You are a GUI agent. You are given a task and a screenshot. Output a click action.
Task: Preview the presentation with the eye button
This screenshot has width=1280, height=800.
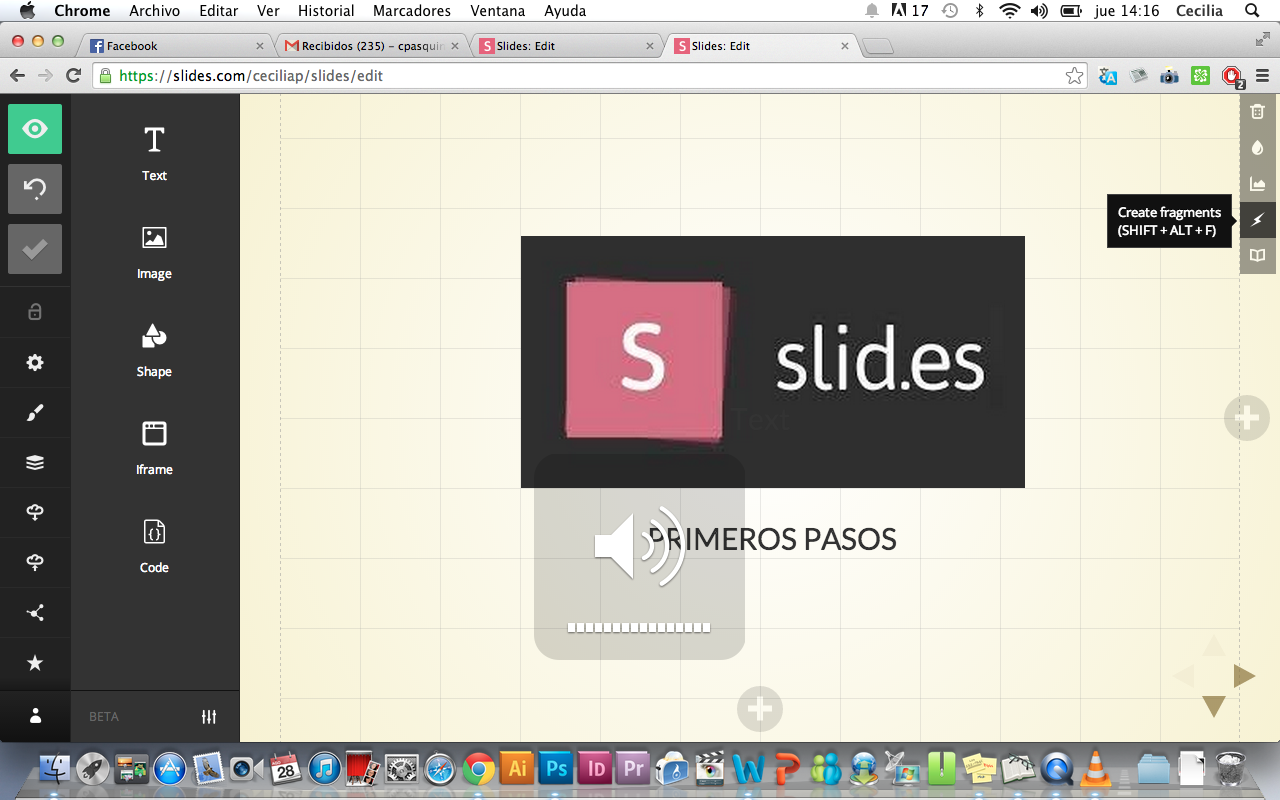[x=35, y=129]
